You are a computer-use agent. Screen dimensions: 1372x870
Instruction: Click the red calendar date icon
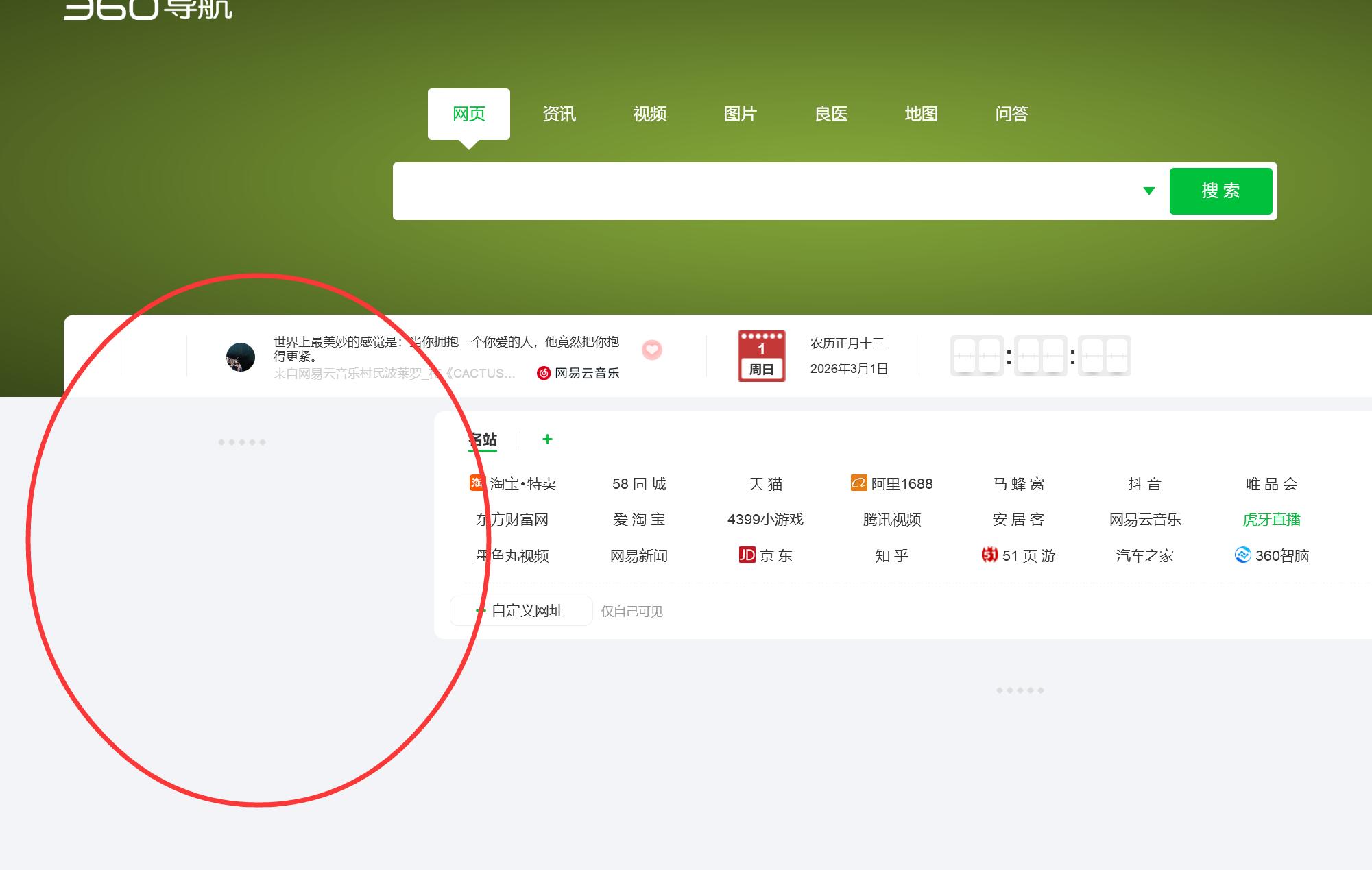click(761, 356)
